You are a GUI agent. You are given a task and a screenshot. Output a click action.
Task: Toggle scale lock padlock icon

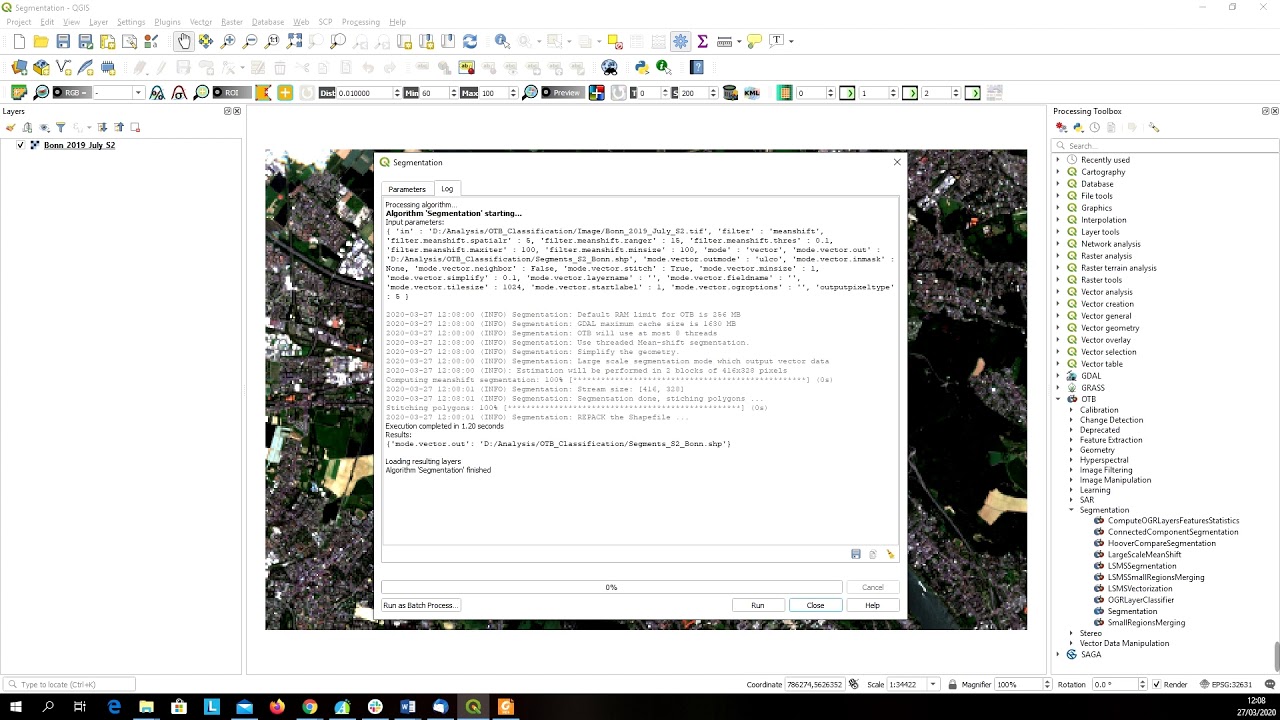click(x=952, y=684)
